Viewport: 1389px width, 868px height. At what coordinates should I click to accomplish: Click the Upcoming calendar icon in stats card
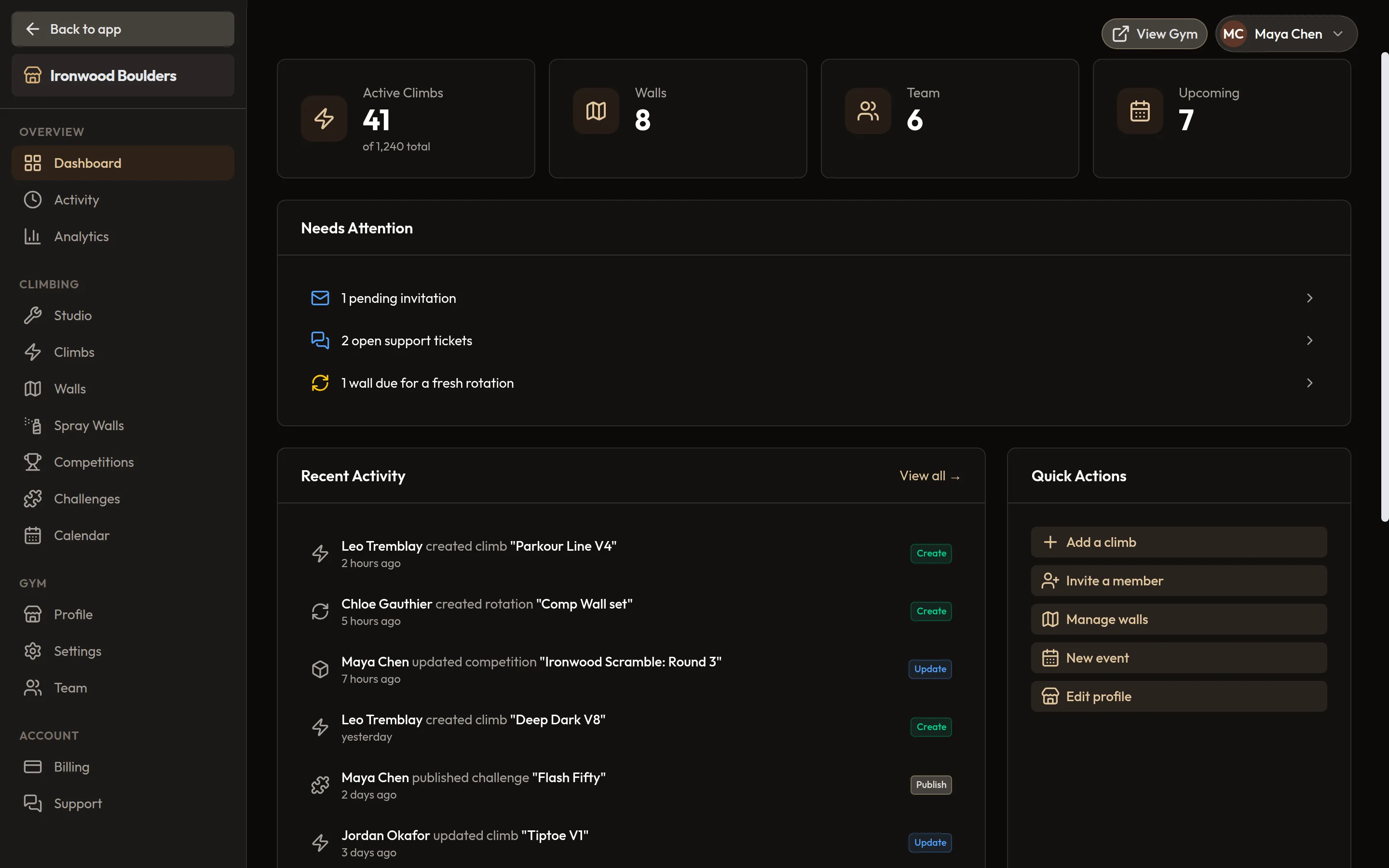coord(1140,111)
